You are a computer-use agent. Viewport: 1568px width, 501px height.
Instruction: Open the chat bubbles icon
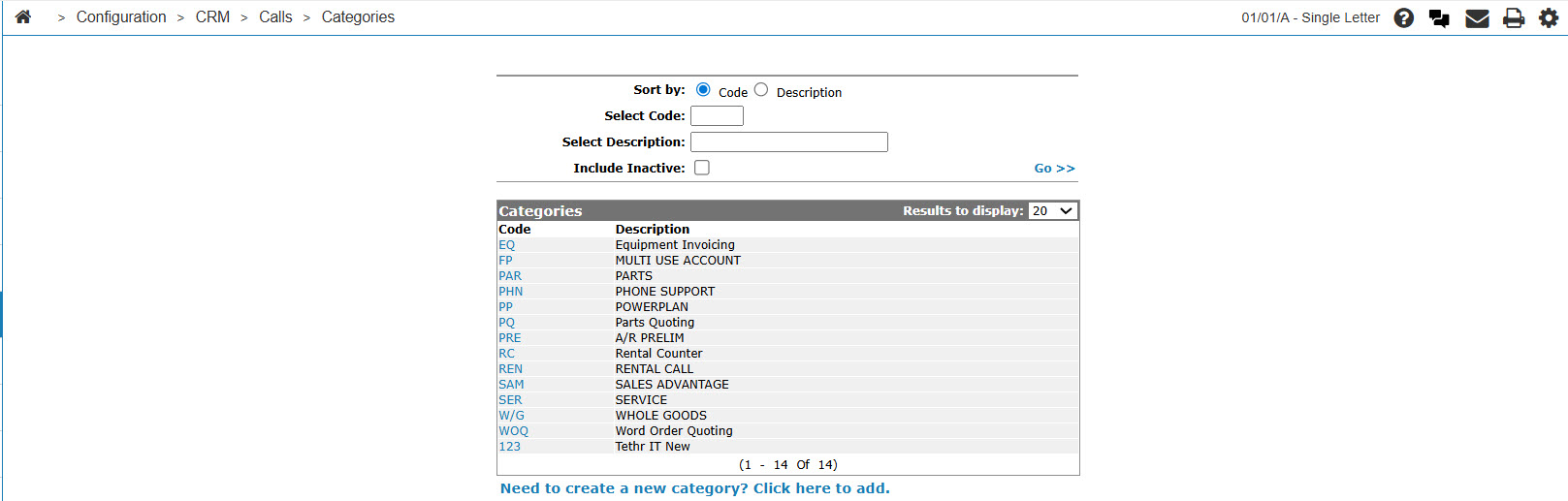(x=1439, y=17)
